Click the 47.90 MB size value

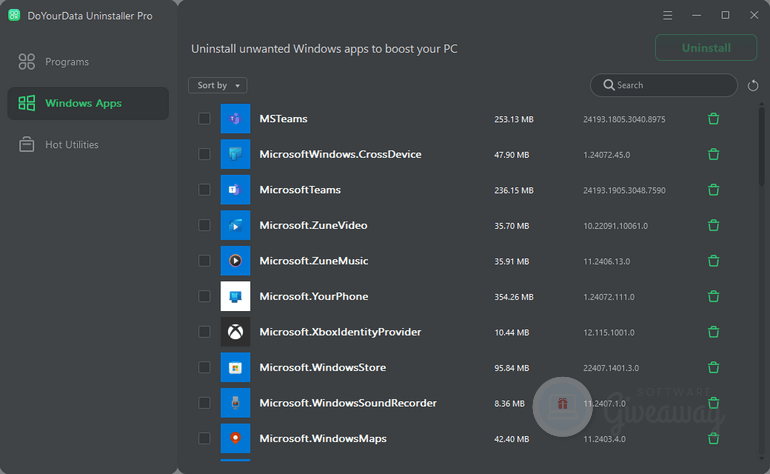pos(512,155)
